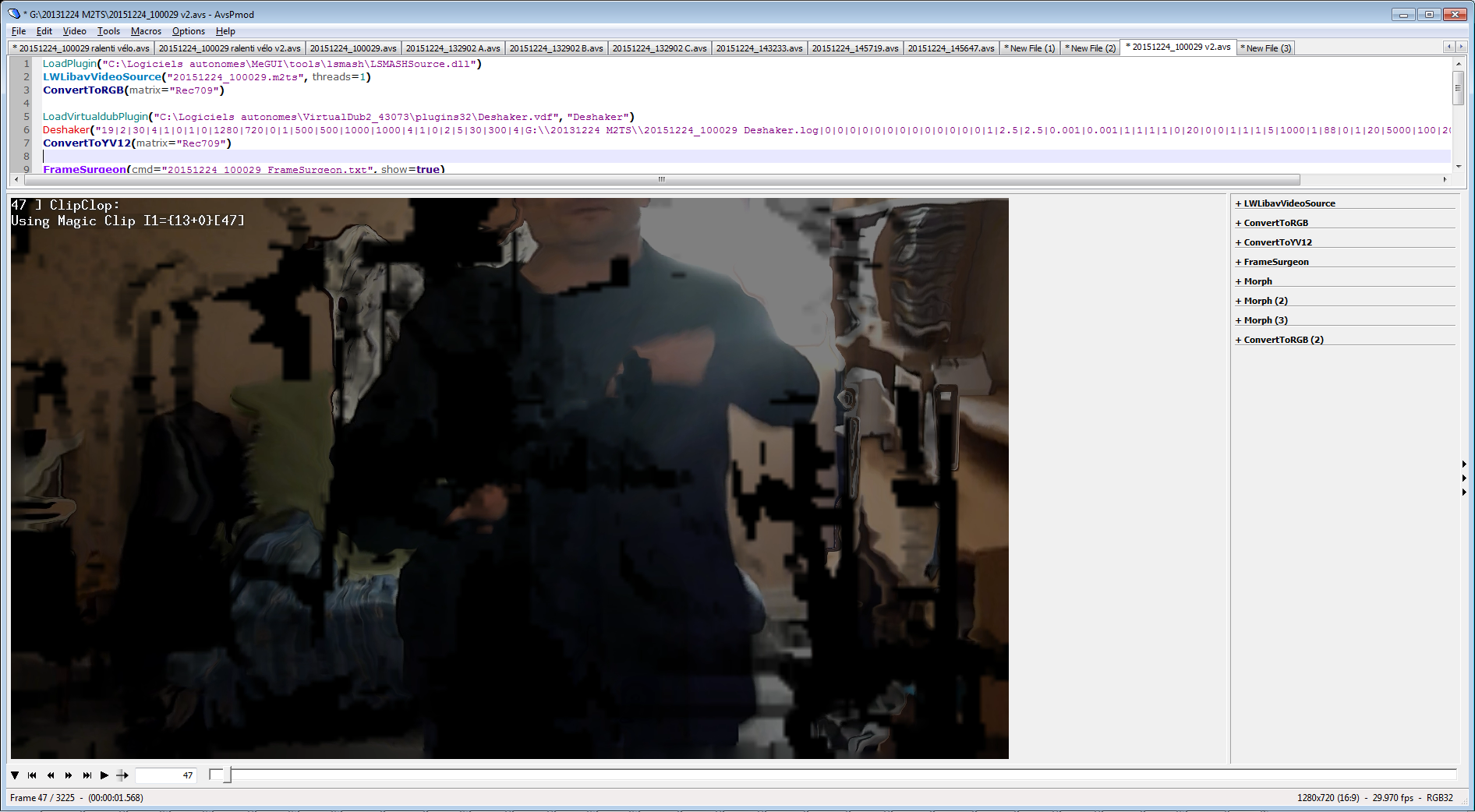This screenshot has width=1475, height=812.
Task: Click the LoadPlugin line in the script editor
Action: coord(262,64)
